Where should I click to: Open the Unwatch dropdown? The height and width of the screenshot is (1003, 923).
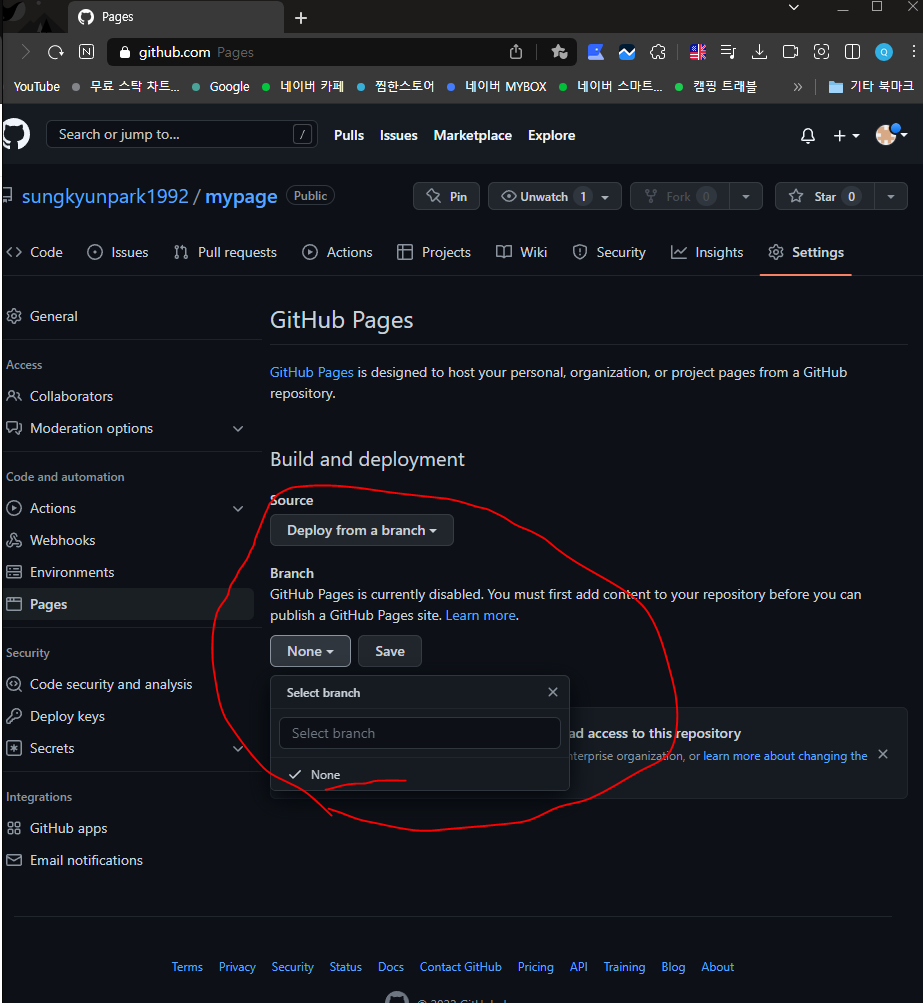pos(555,196)
